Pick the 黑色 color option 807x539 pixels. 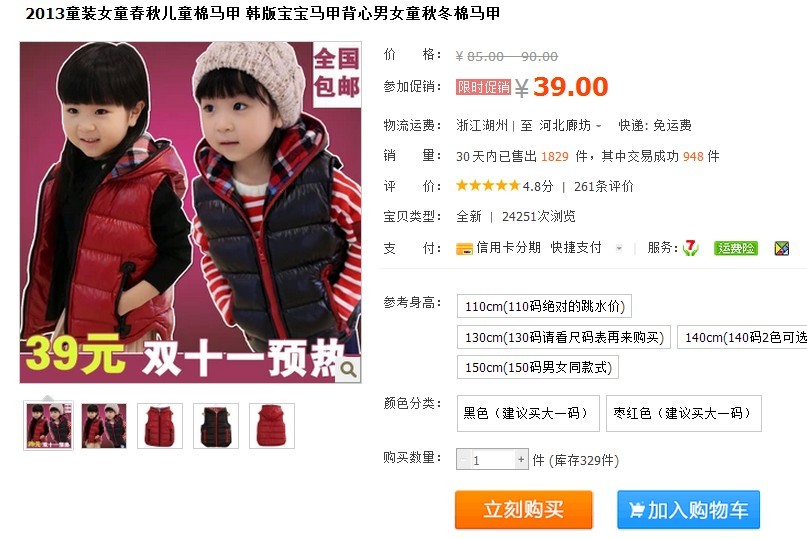pos(528,413)
